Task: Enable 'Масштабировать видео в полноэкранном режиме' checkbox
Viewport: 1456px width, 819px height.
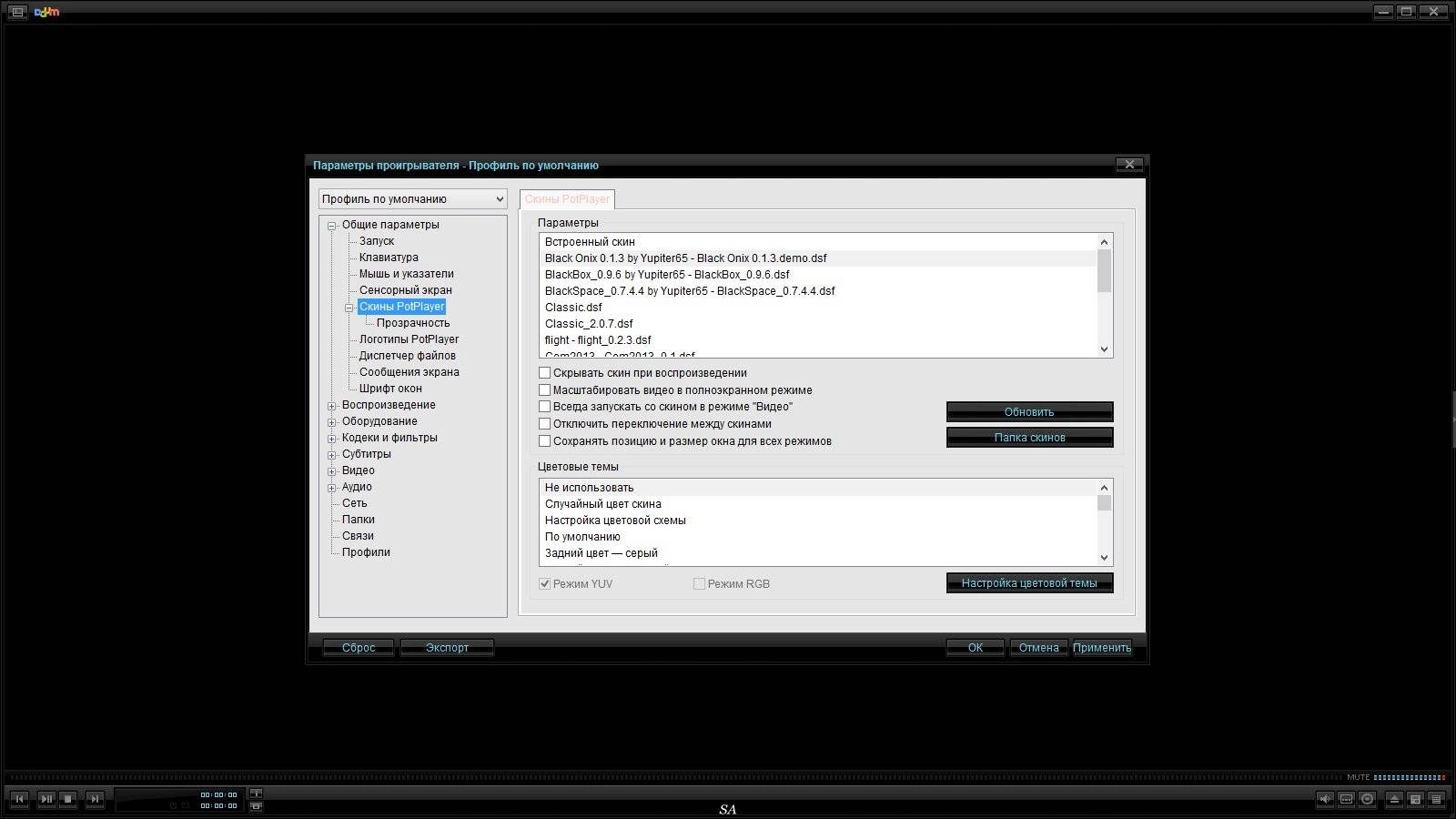Action: pos(545,390)
